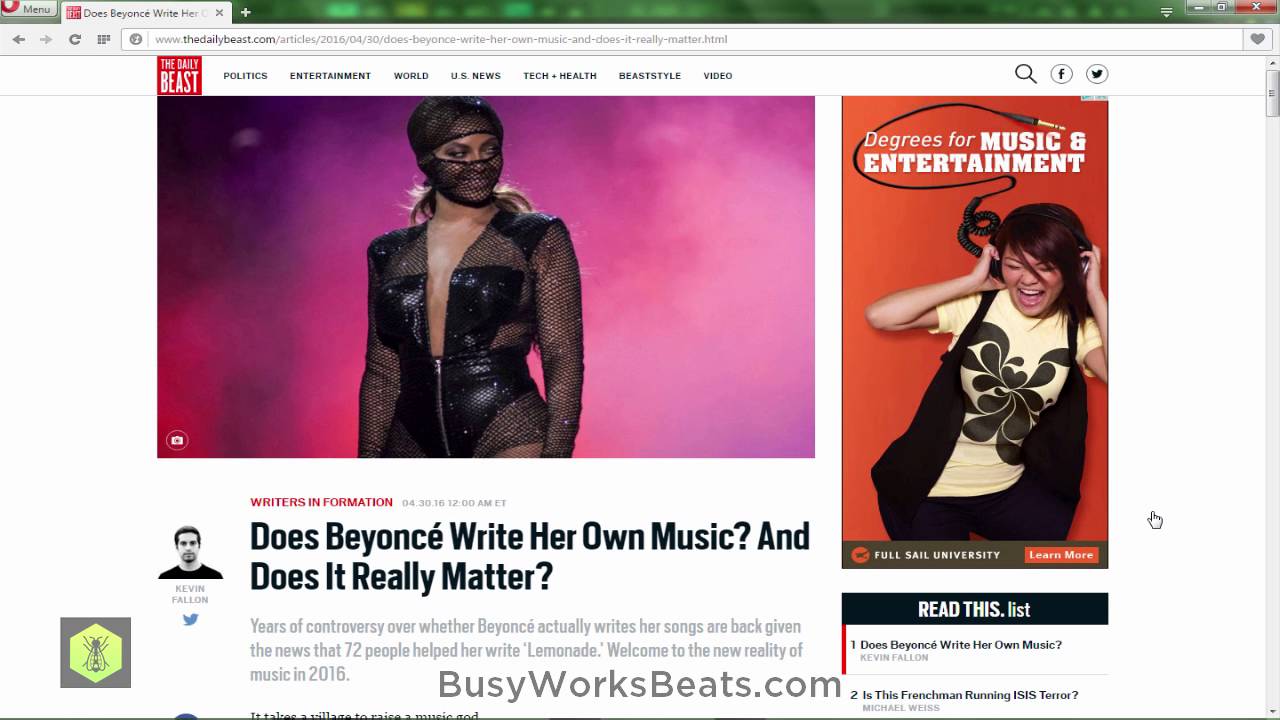The image size is (1280, 720).
Task: Click the address bar URL field
Action: coord(682,39)
